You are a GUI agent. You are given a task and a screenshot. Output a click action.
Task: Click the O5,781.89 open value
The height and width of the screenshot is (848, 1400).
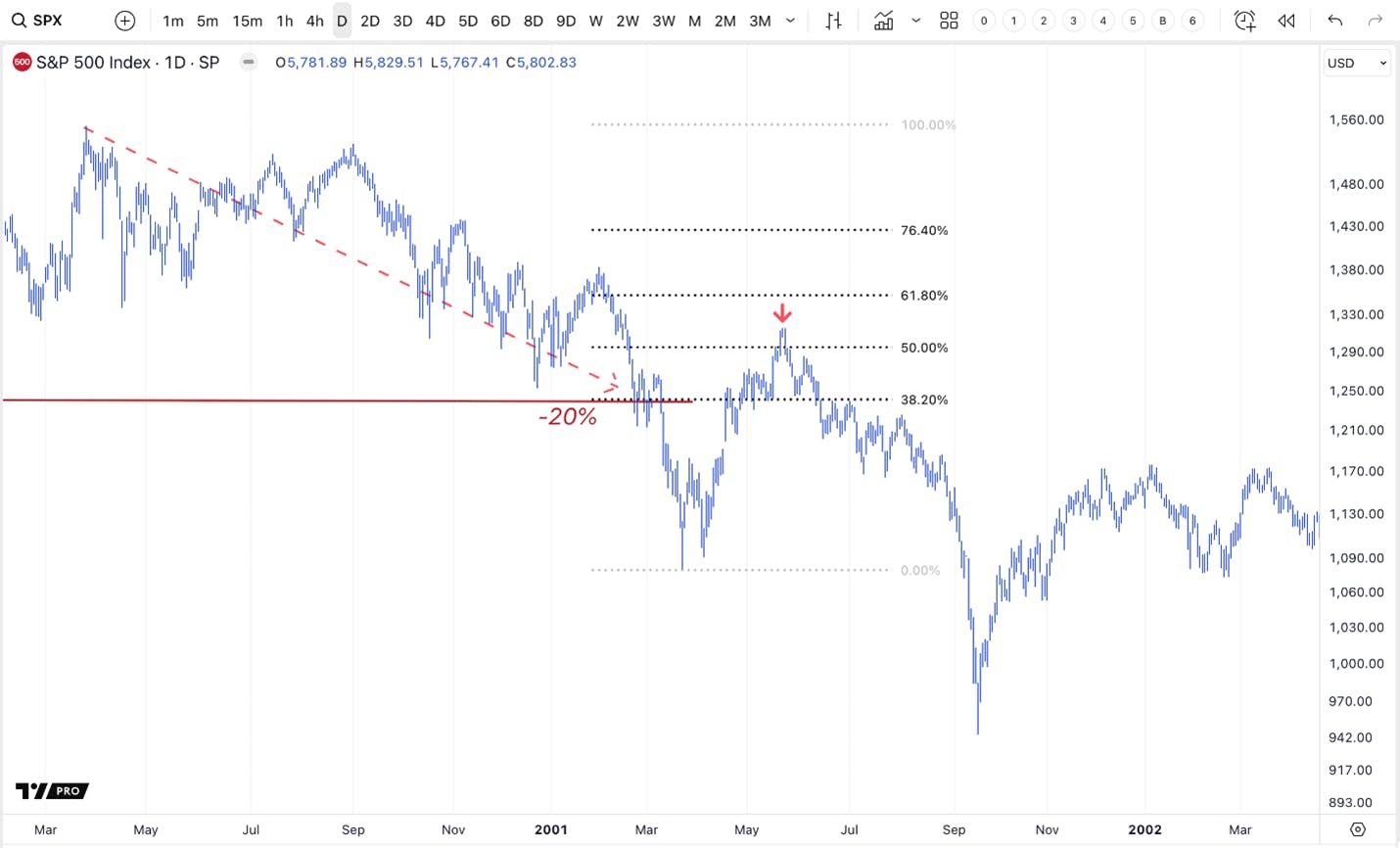pyautogui.click(x=311, y=62)
